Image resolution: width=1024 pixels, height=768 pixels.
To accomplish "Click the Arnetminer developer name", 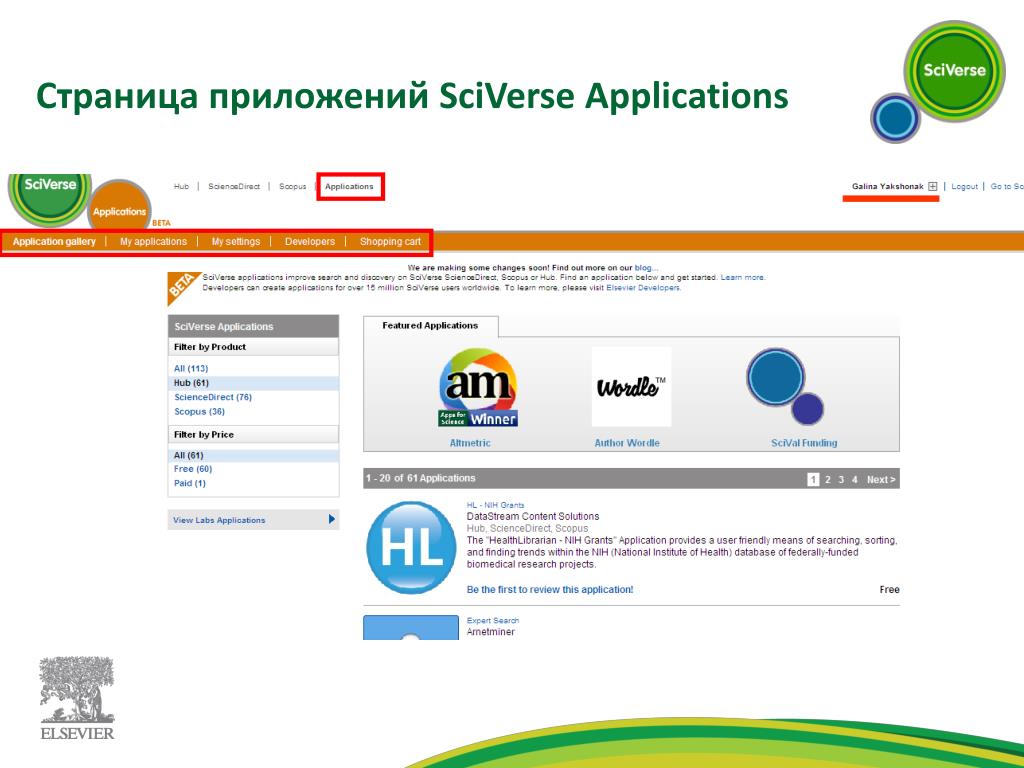I will point(490,632).
